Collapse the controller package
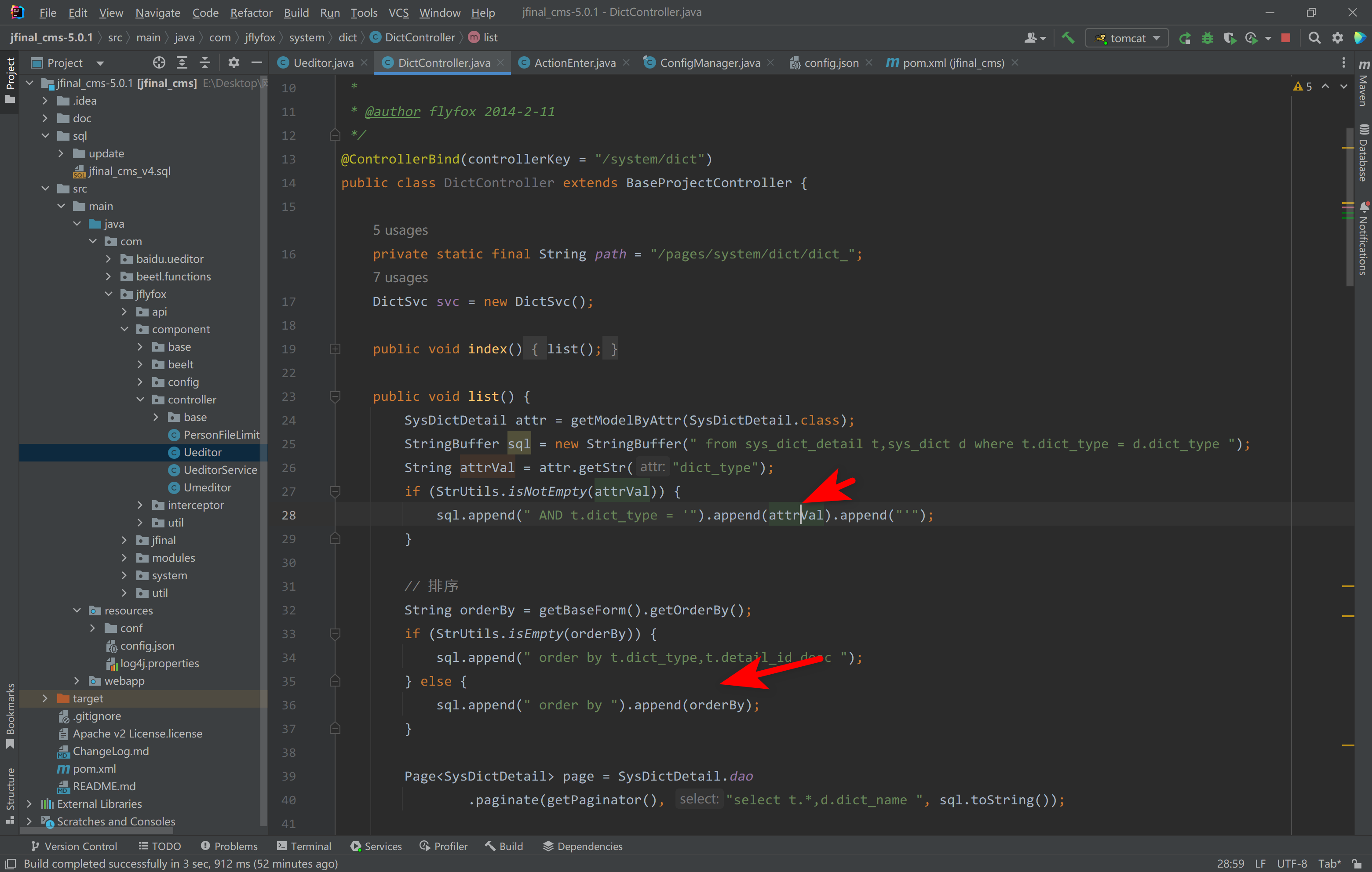 coord(140,400)
